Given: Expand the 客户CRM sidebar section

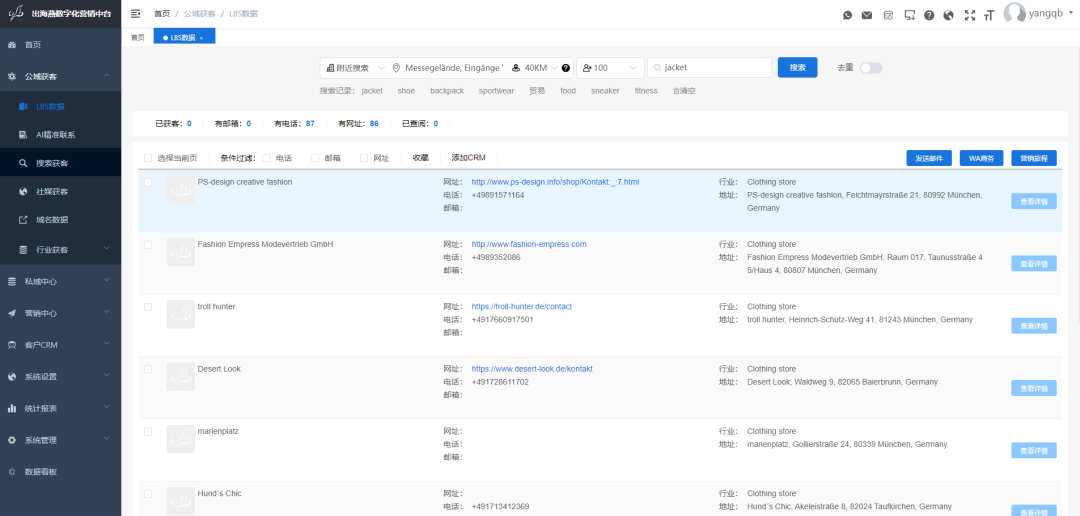Looking at the screenshot, I should click(x=61, y=344).
